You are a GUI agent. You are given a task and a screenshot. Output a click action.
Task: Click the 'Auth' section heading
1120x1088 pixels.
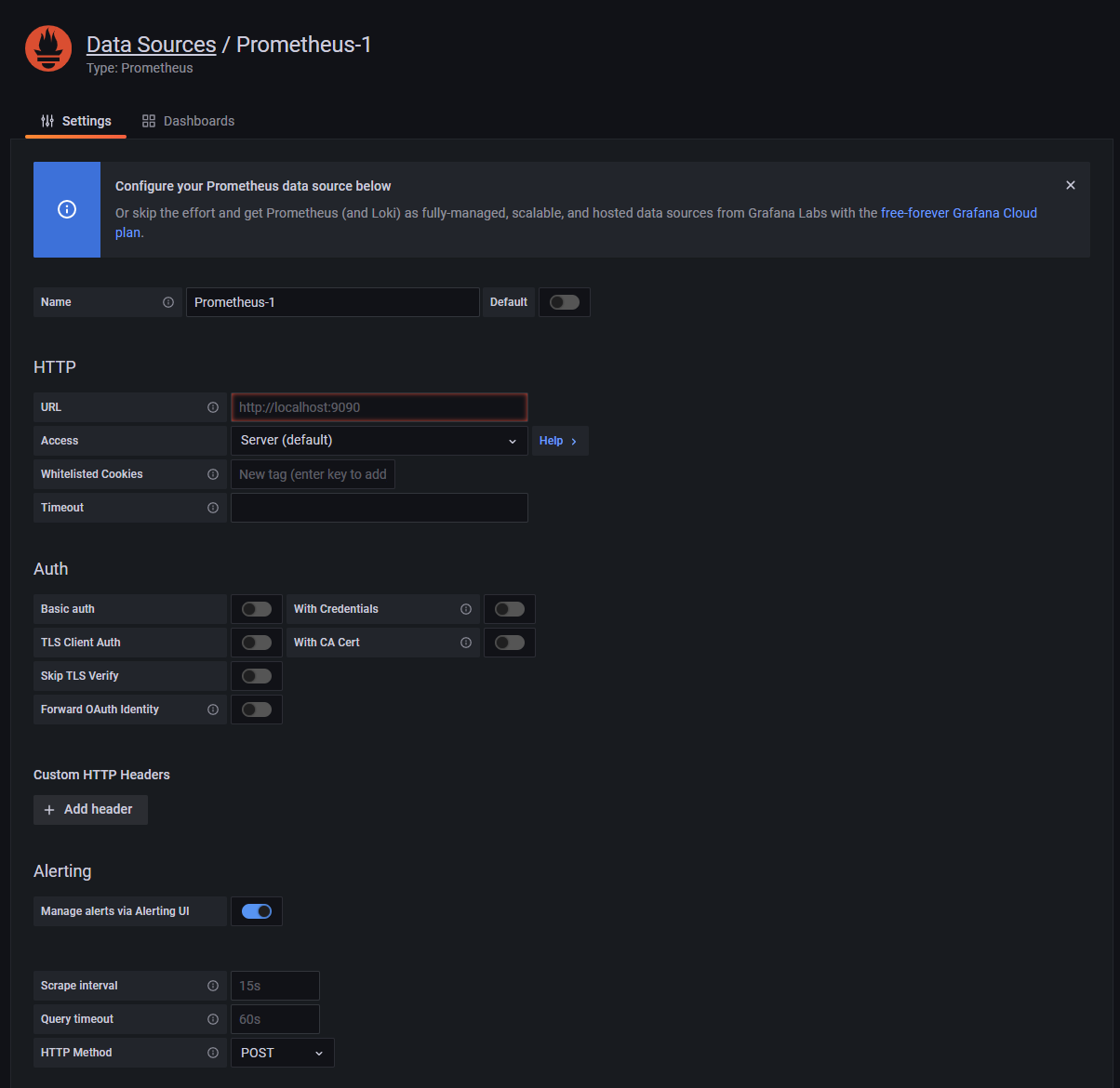pyautogui.click(x=51, y=569)
